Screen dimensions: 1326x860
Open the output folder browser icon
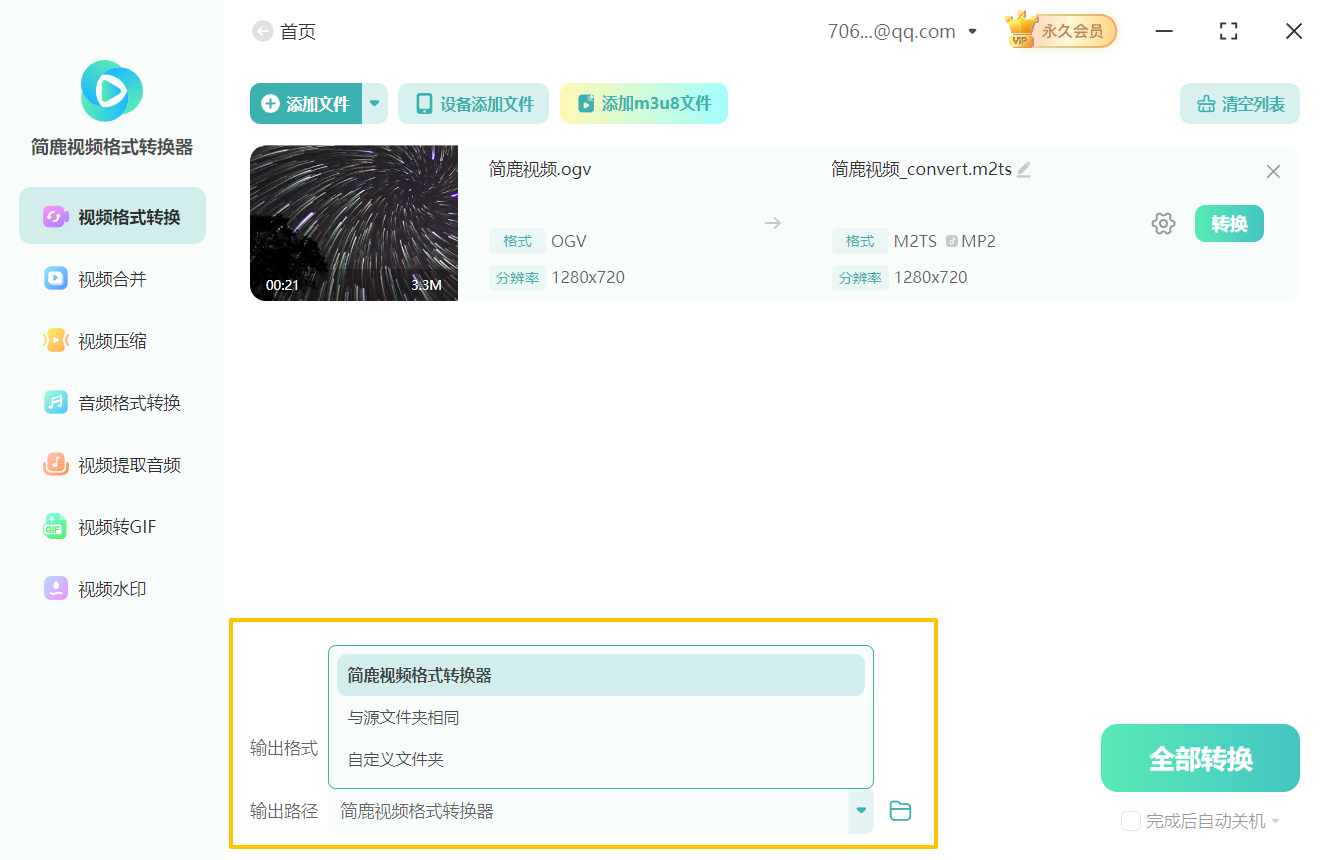(x=899, y=811)
